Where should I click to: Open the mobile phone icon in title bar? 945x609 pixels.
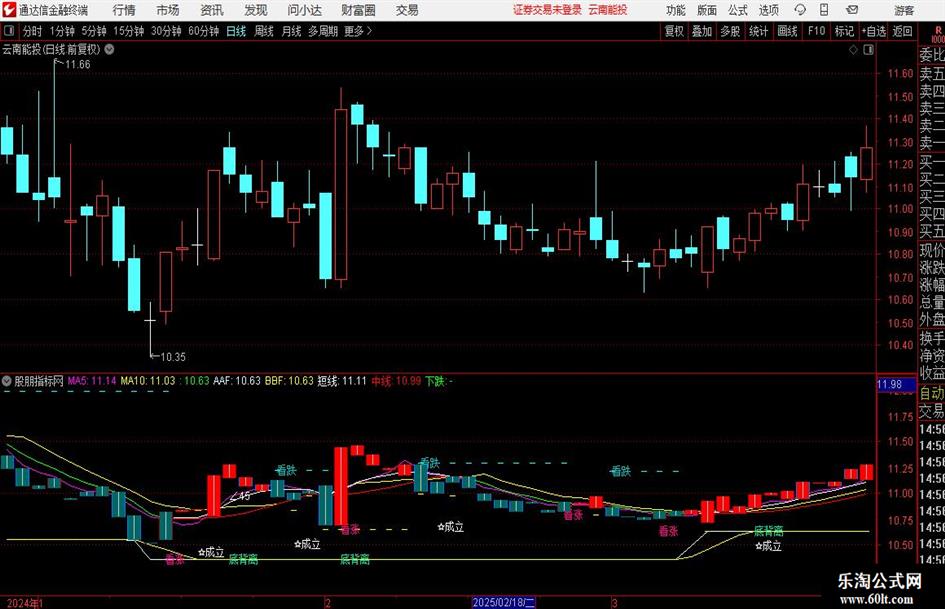824,10
